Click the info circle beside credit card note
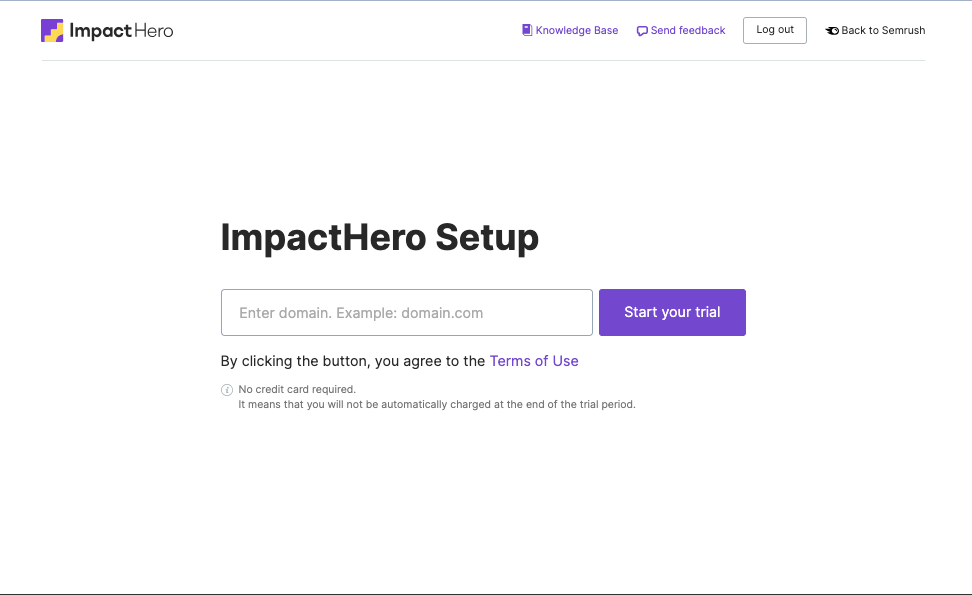Image resolution: width=972 pixels, height=595 pixels. point(227,390)
